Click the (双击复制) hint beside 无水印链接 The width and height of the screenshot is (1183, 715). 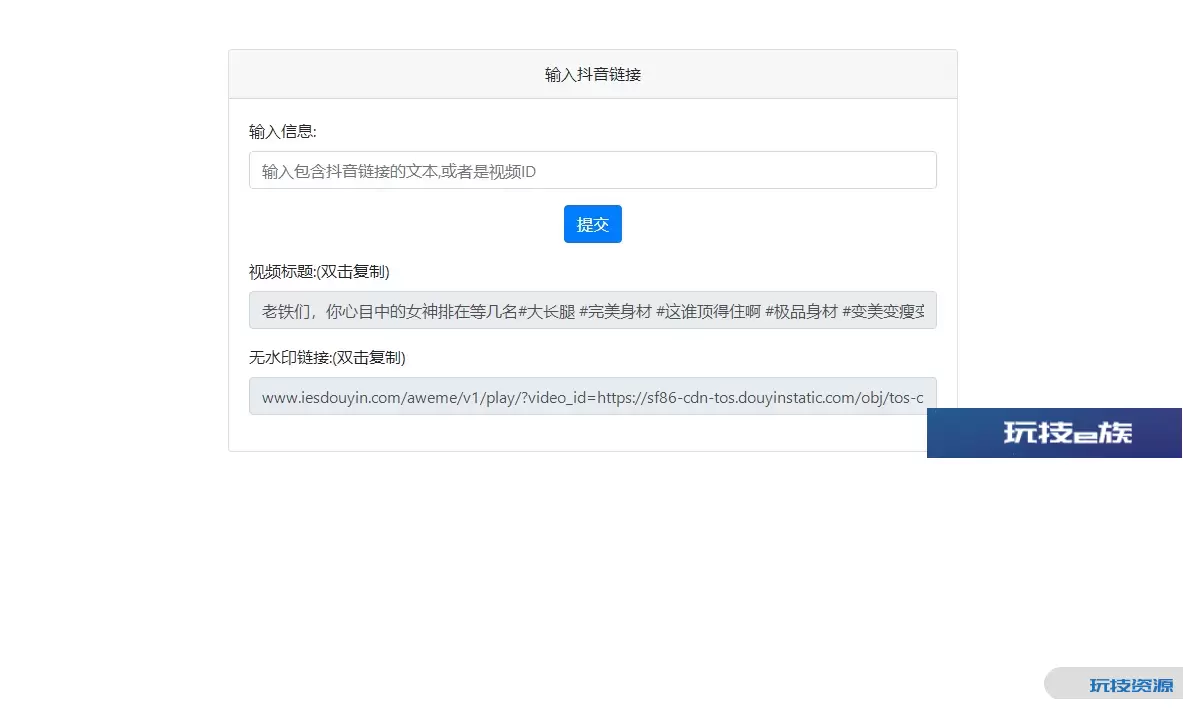point(369,358)
